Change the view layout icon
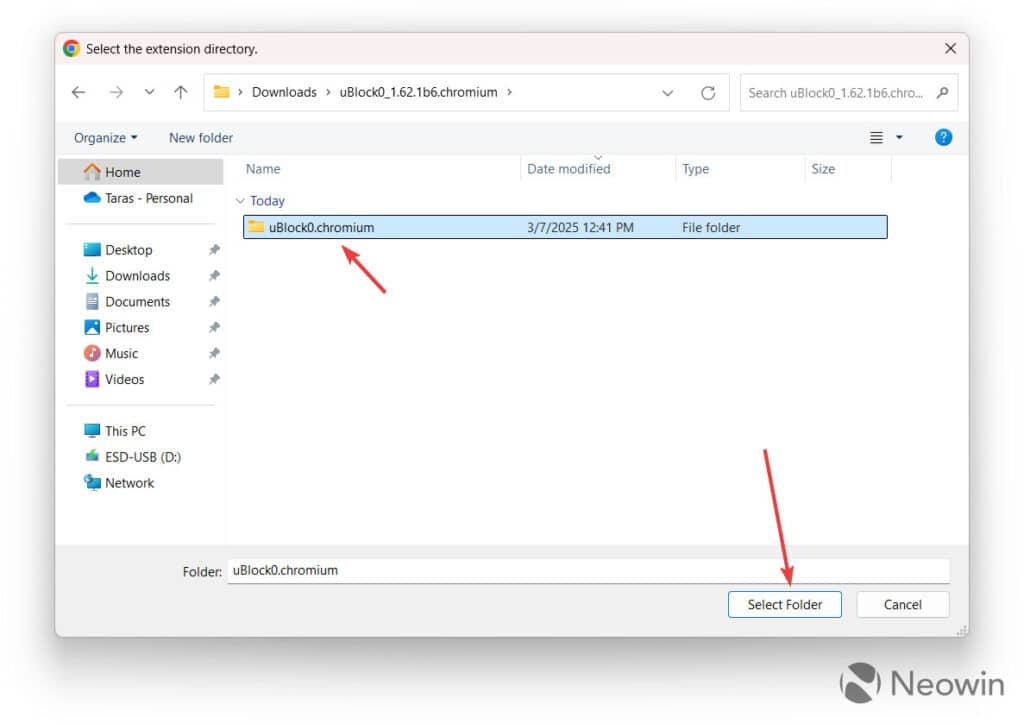 tap(876, 137)
